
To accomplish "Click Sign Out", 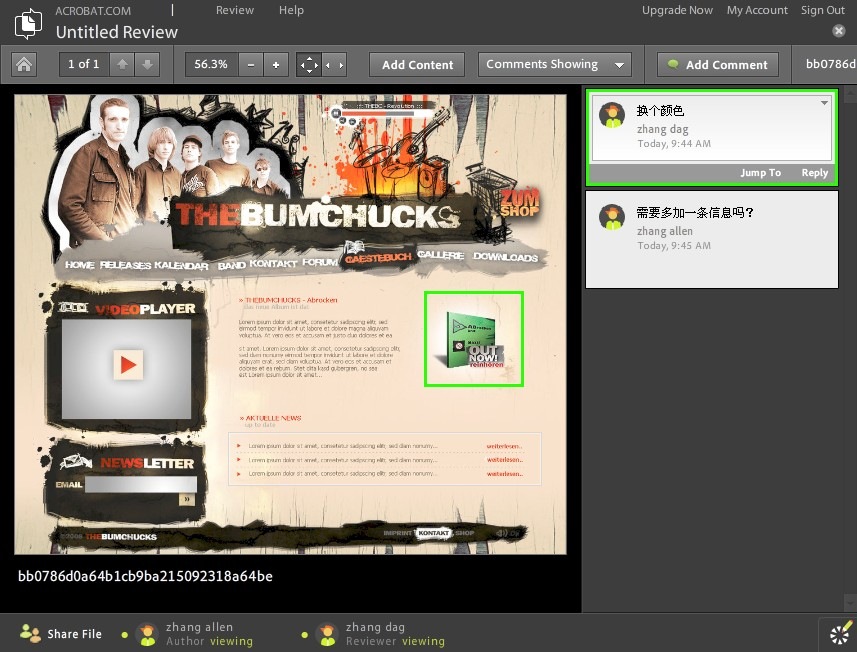I will [x=823, y=10].
